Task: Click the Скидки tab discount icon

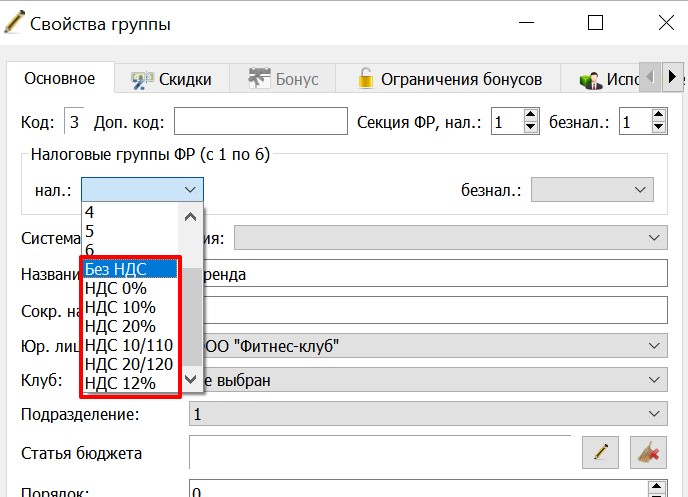Action: 142,80
